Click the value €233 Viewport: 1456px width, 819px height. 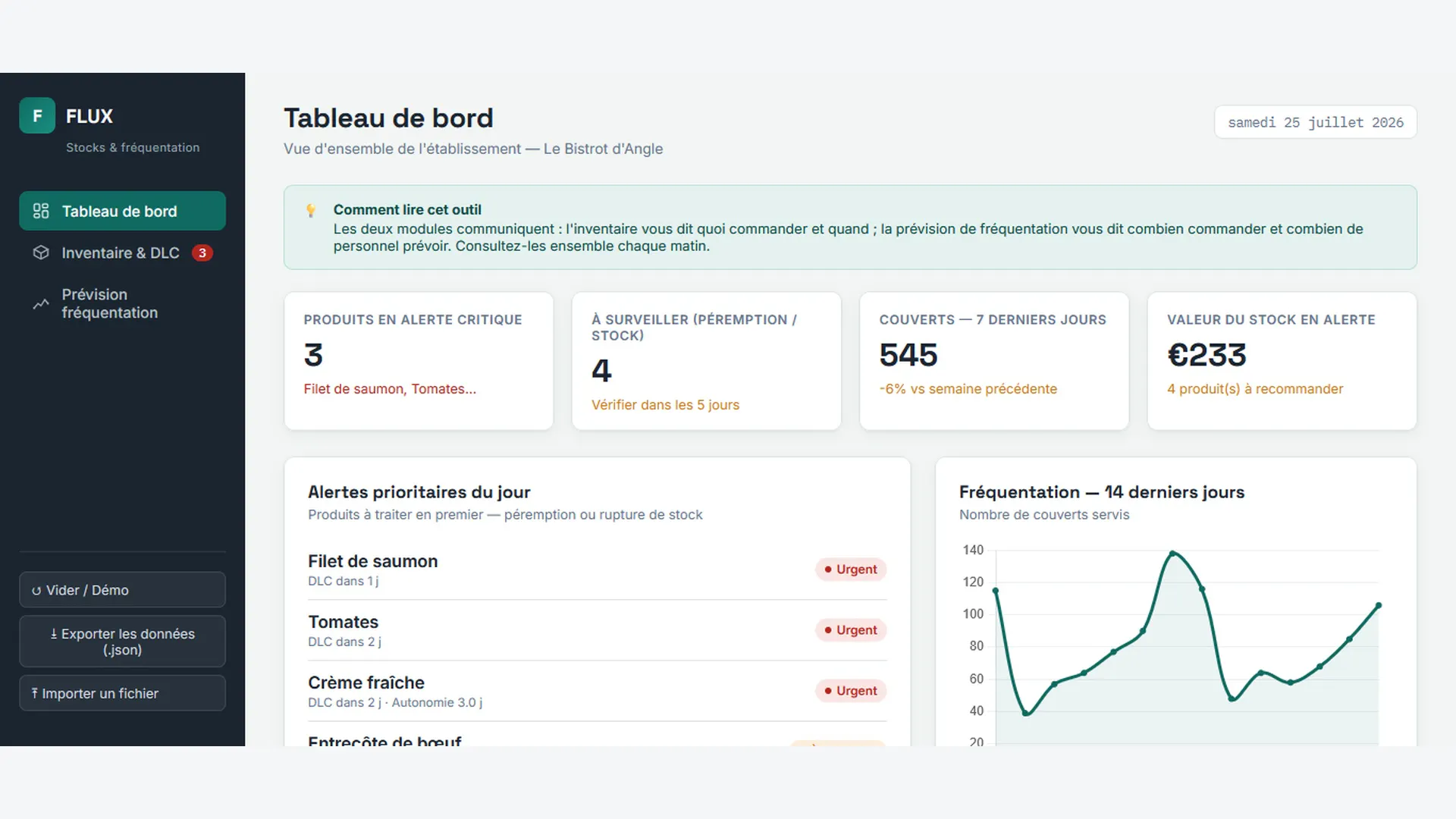(1207, 355)
